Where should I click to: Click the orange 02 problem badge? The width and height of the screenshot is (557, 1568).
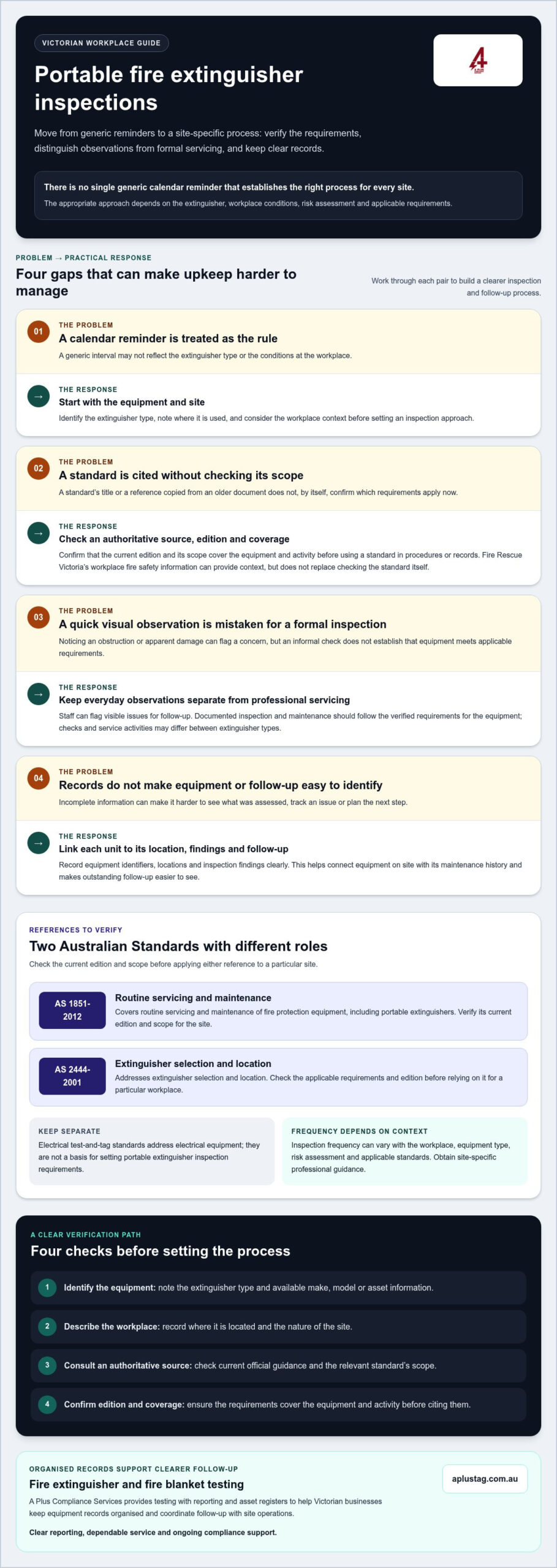pos(39,469)
